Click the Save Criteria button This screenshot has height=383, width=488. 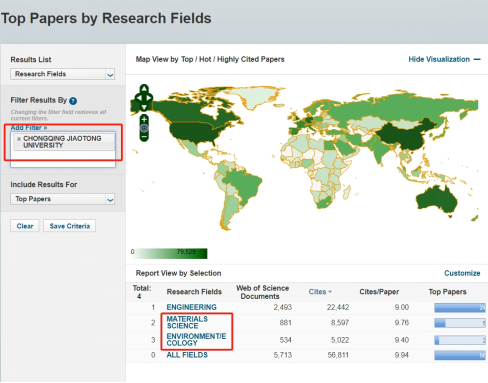point(70,226)
